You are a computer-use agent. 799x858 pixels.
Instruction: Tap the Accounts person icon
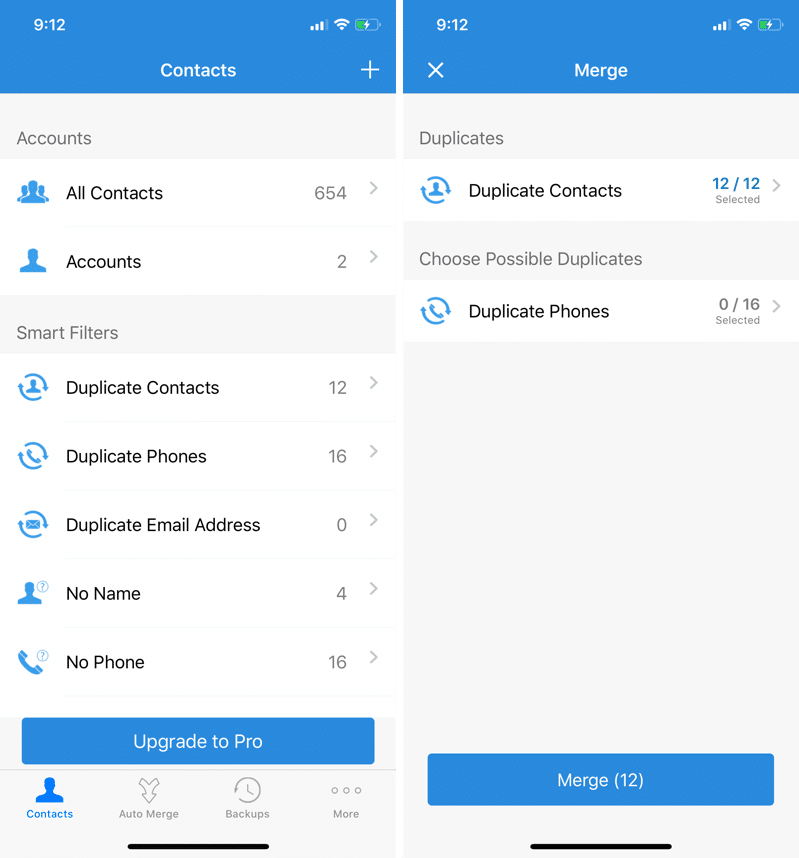[33, 262]
